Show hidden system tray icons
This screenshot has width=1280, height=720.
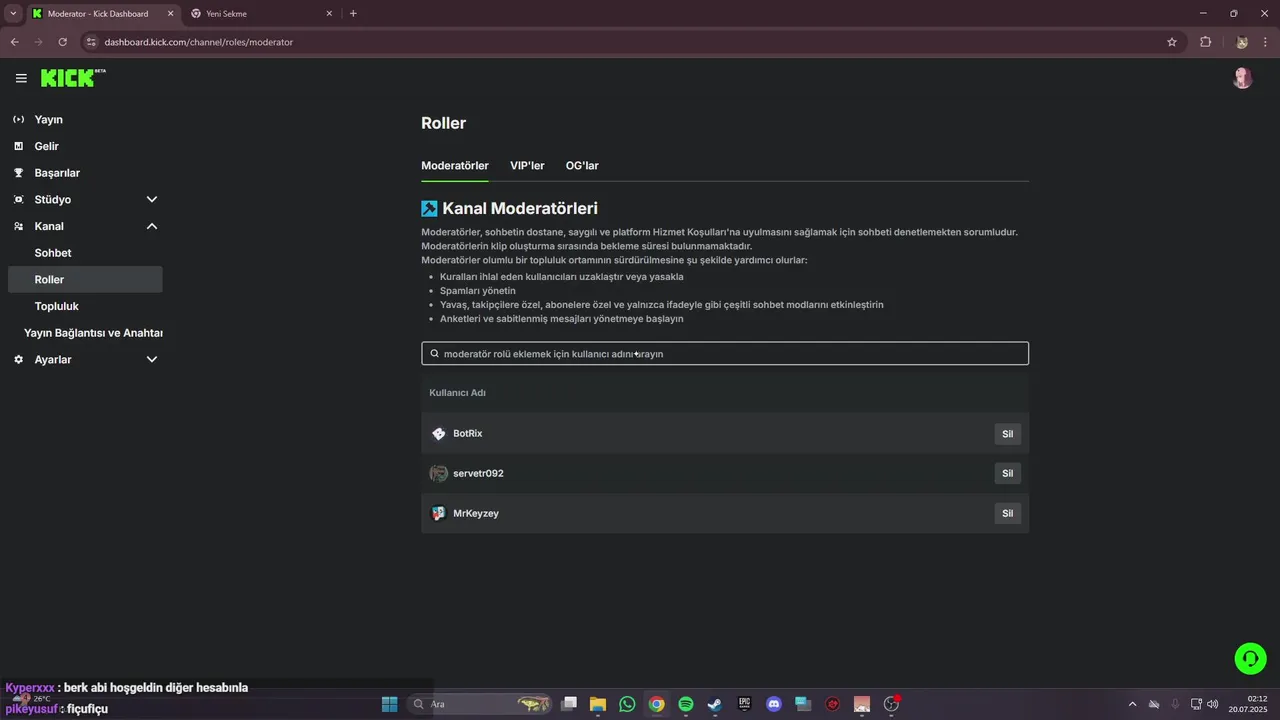[x=1132, y=704]
